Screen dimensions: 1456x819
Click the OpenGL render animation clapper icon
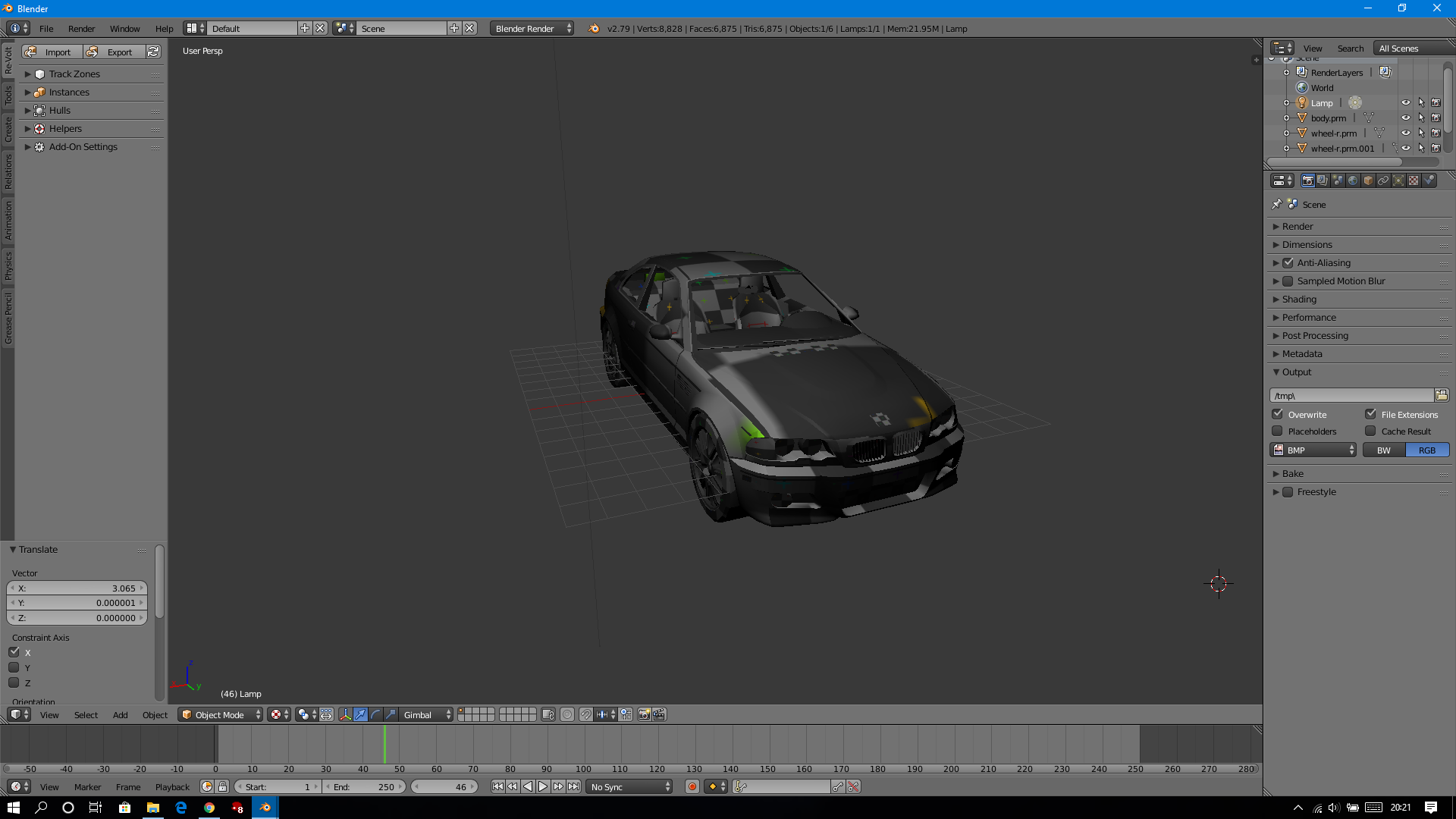coord(659,714)
